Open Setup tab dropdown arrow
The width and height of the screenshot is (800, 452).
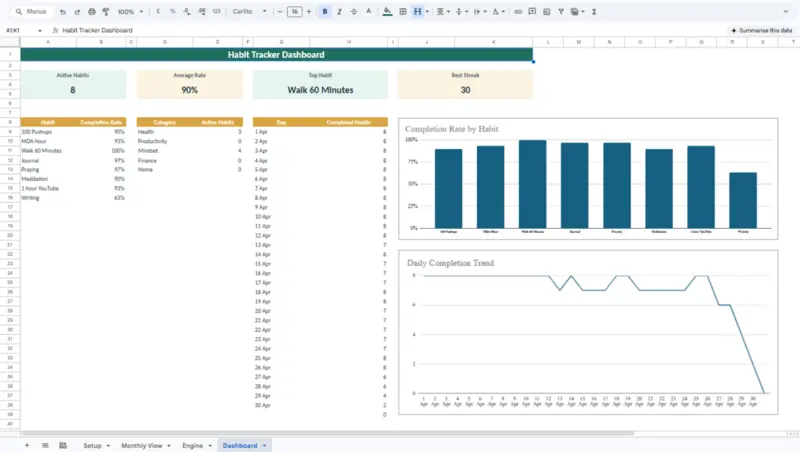point(108,446)
